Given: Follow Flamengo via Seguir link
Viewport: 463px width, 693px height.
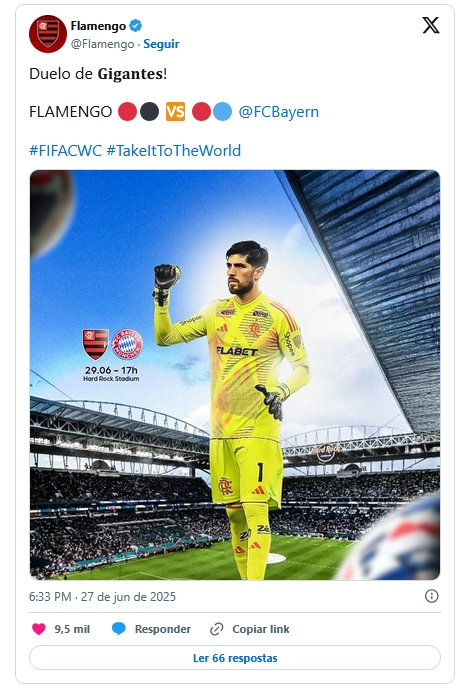Looking at the screenshot, I should point(161,44).
